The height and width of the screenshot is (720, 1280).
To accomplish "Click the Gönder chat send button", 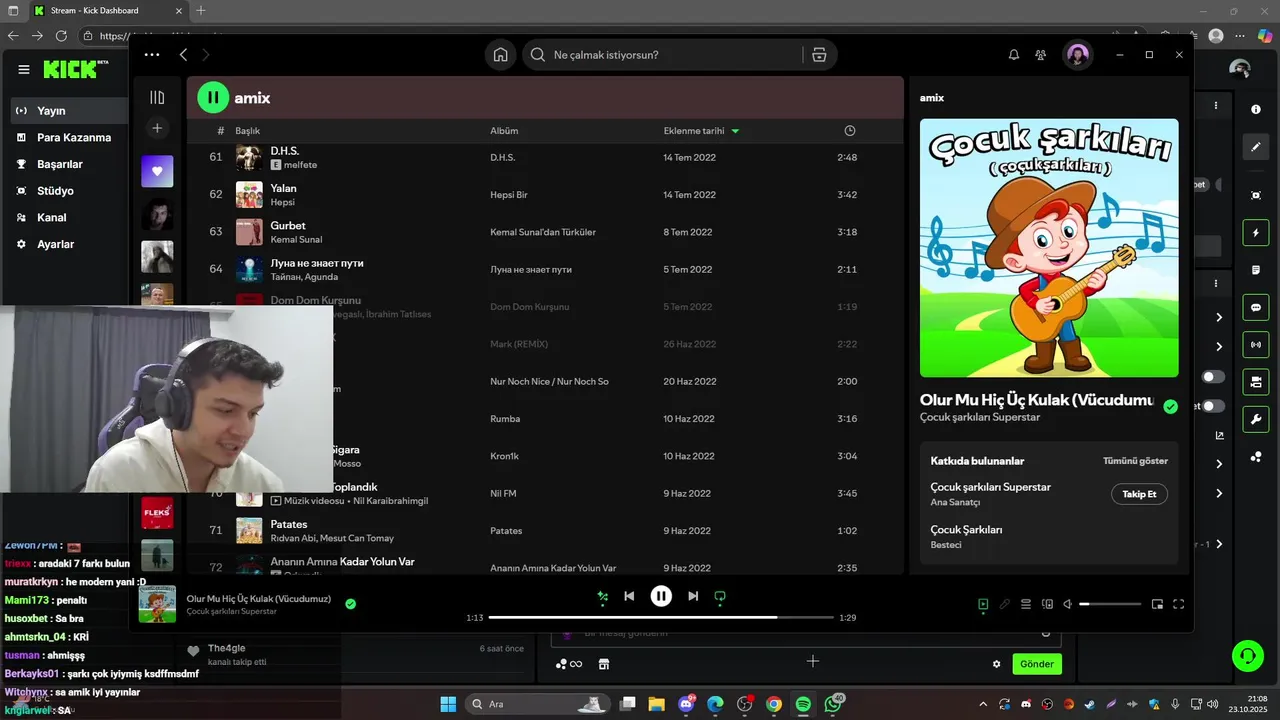I will (x=1037, y=664).
